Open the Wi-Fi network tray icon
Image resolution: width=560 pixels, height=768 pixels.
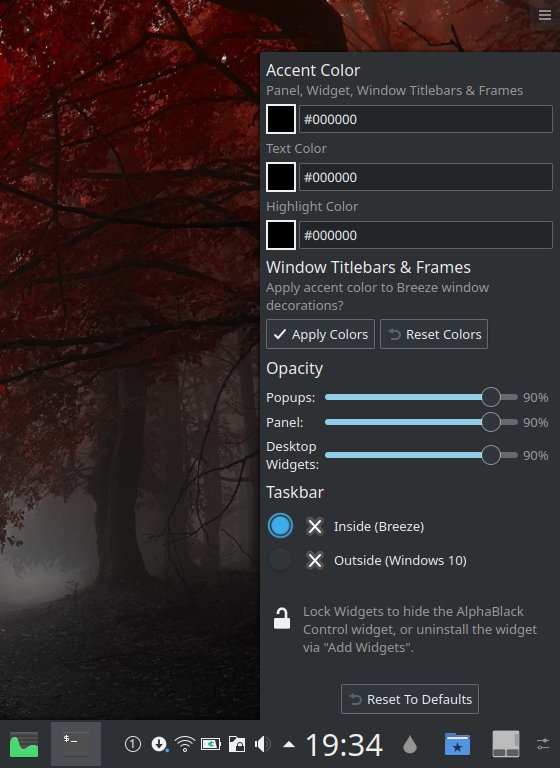click(185, 744)
